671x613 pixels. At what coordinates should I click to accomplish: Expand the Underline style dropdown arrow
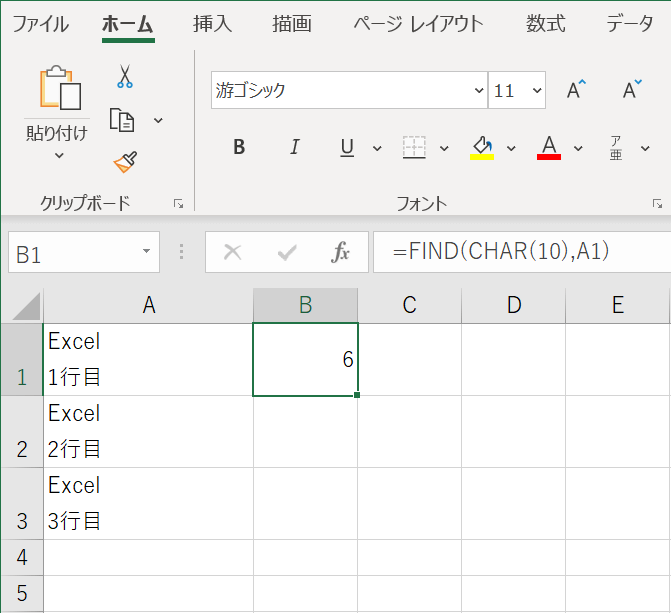point(377,149)
